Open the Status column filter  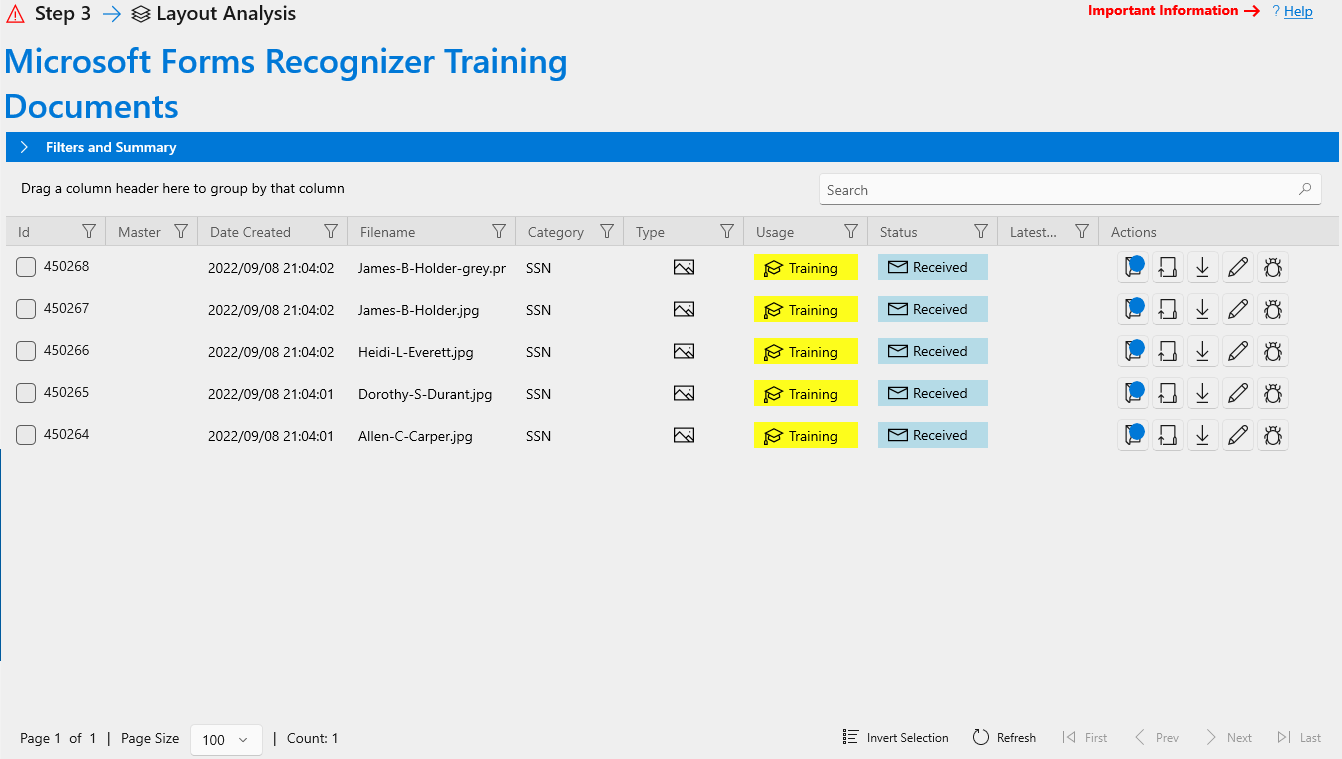pyautogui.click(x=981, y=231)
